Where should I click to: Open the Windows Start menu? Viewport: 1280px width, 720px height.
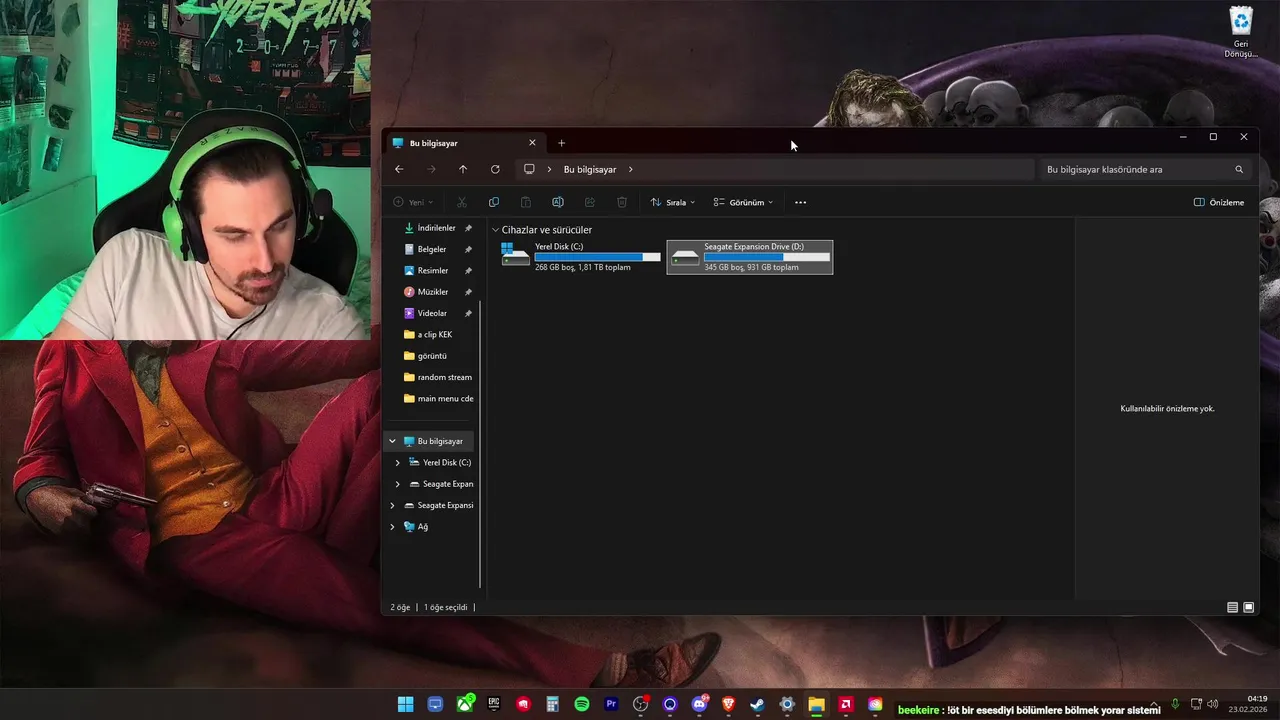(405, 704)
